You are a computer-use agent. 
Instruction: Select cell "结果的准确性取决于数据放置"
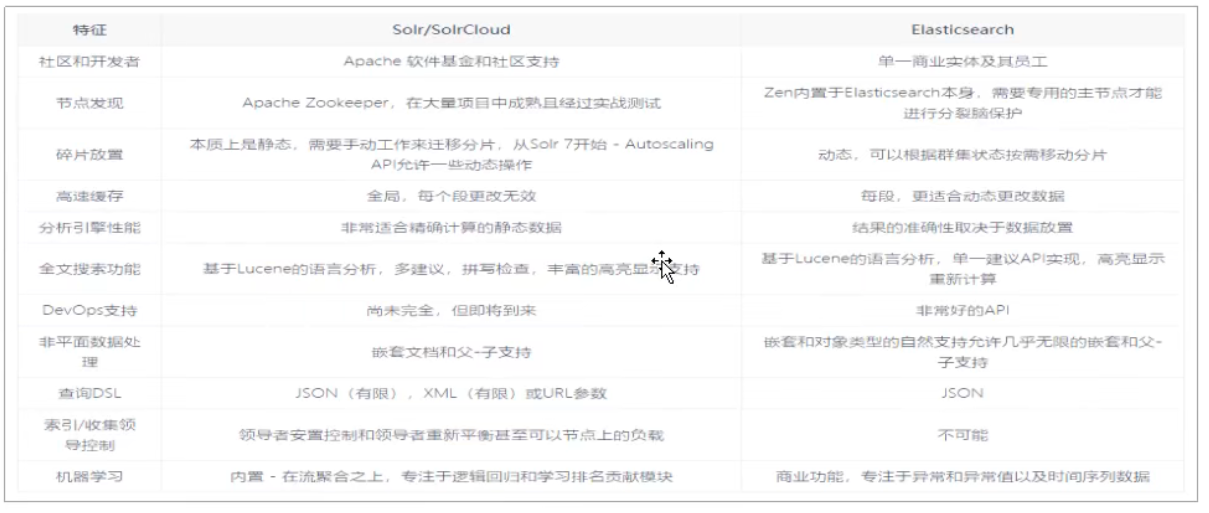[x=962, y=227]
